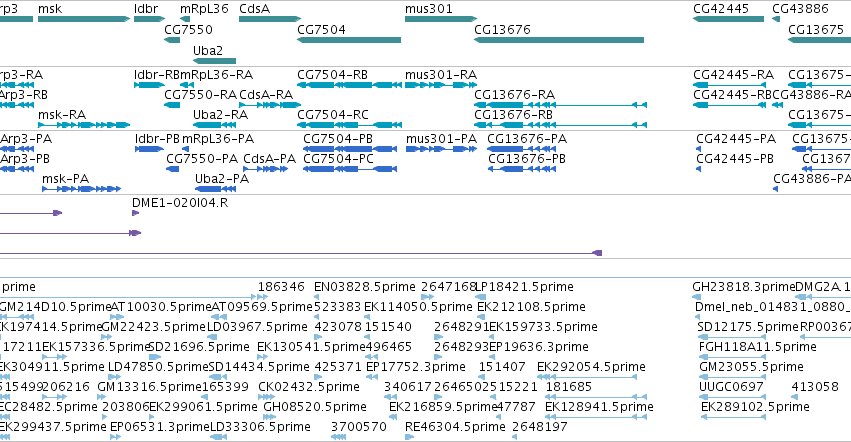Screen dimensions: 851x442
Task: Click protein CG13676-PB
Action: click(x=522, y=169)
